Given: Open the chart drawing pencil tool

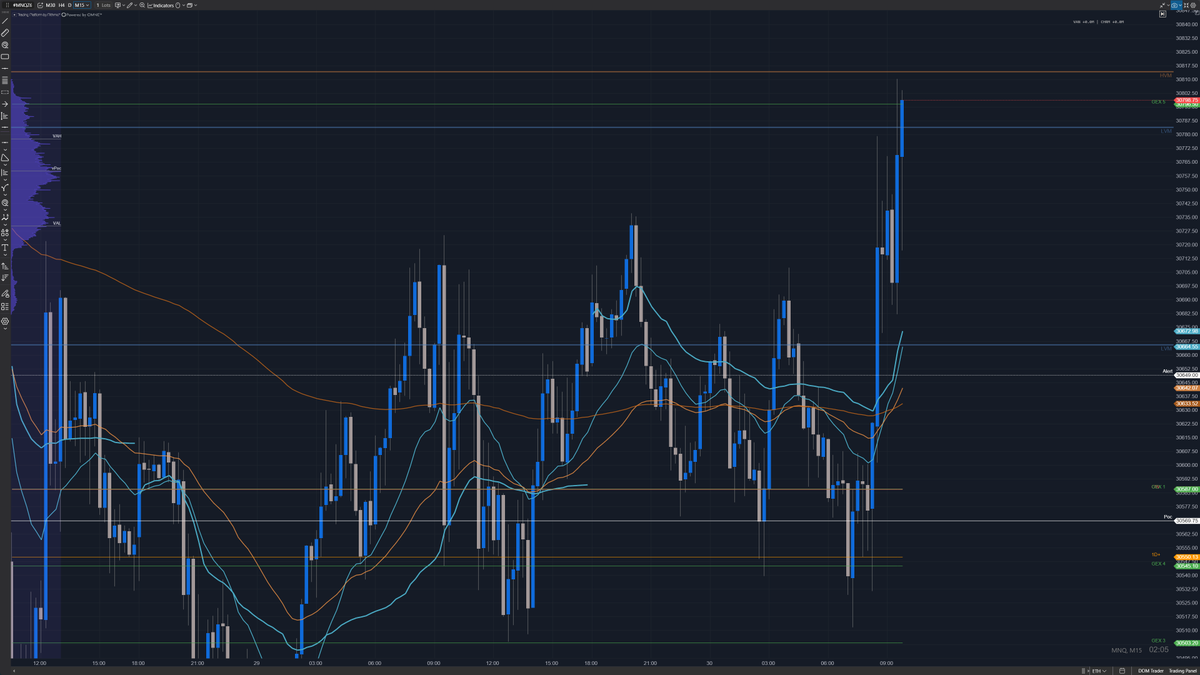Looking at the screenshot, I should pyautogui.click(x=129, y=5).
